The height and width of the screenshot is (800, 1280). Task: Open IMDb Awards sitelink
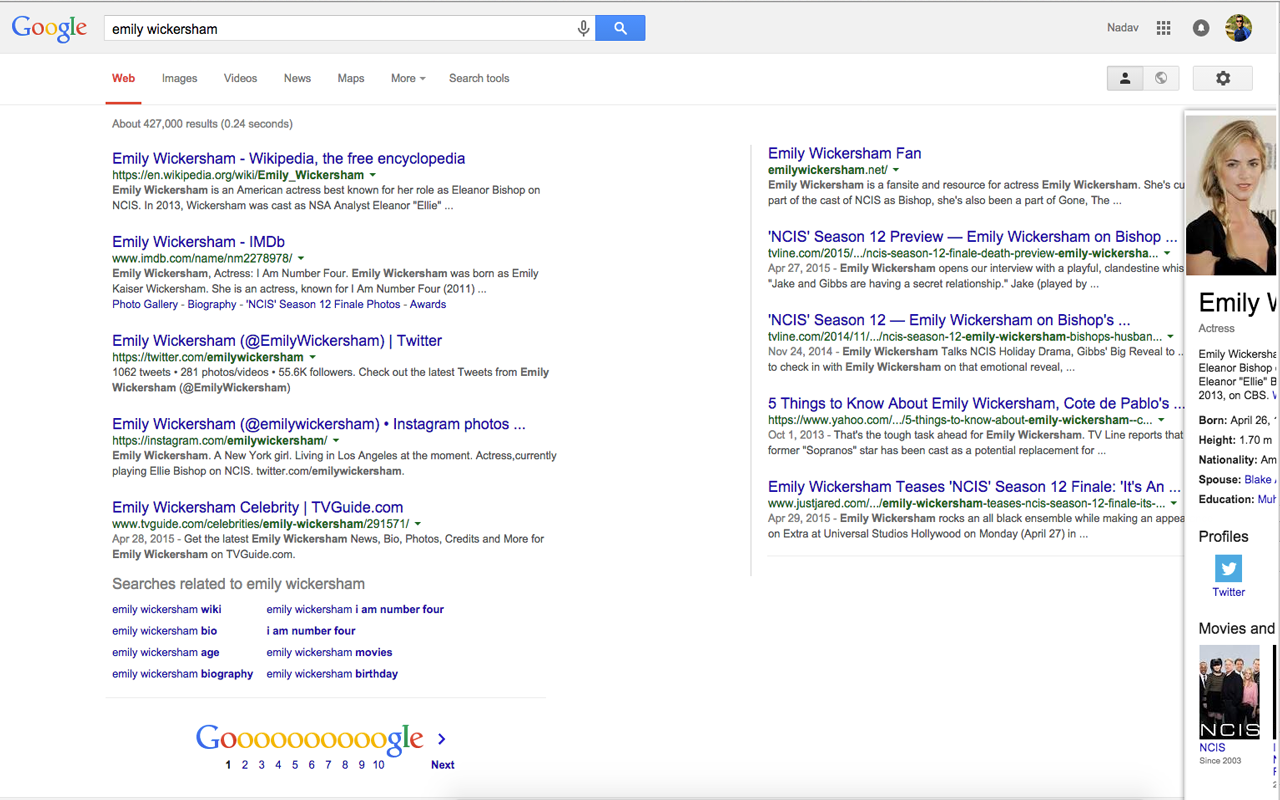click(x=428, y=304)
